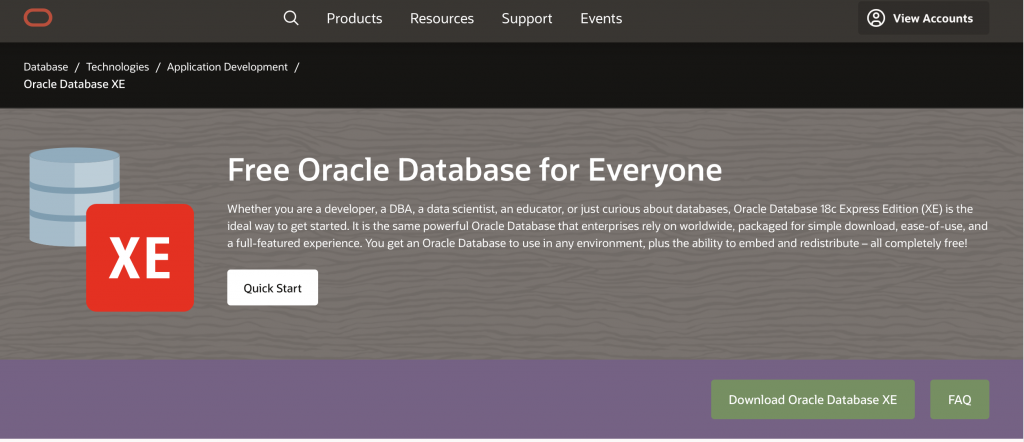
Task: Go to the Database breadcrumb link
Action: point(46,67)
